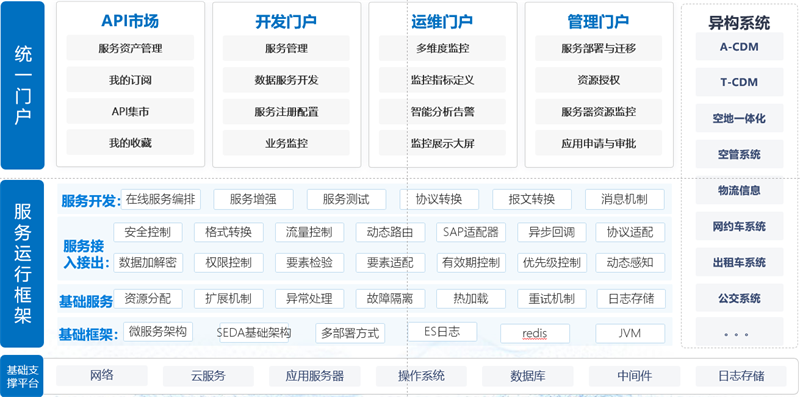Click 业务监控 under 开发门户
The image size is (800, 397).
(286, 143)
